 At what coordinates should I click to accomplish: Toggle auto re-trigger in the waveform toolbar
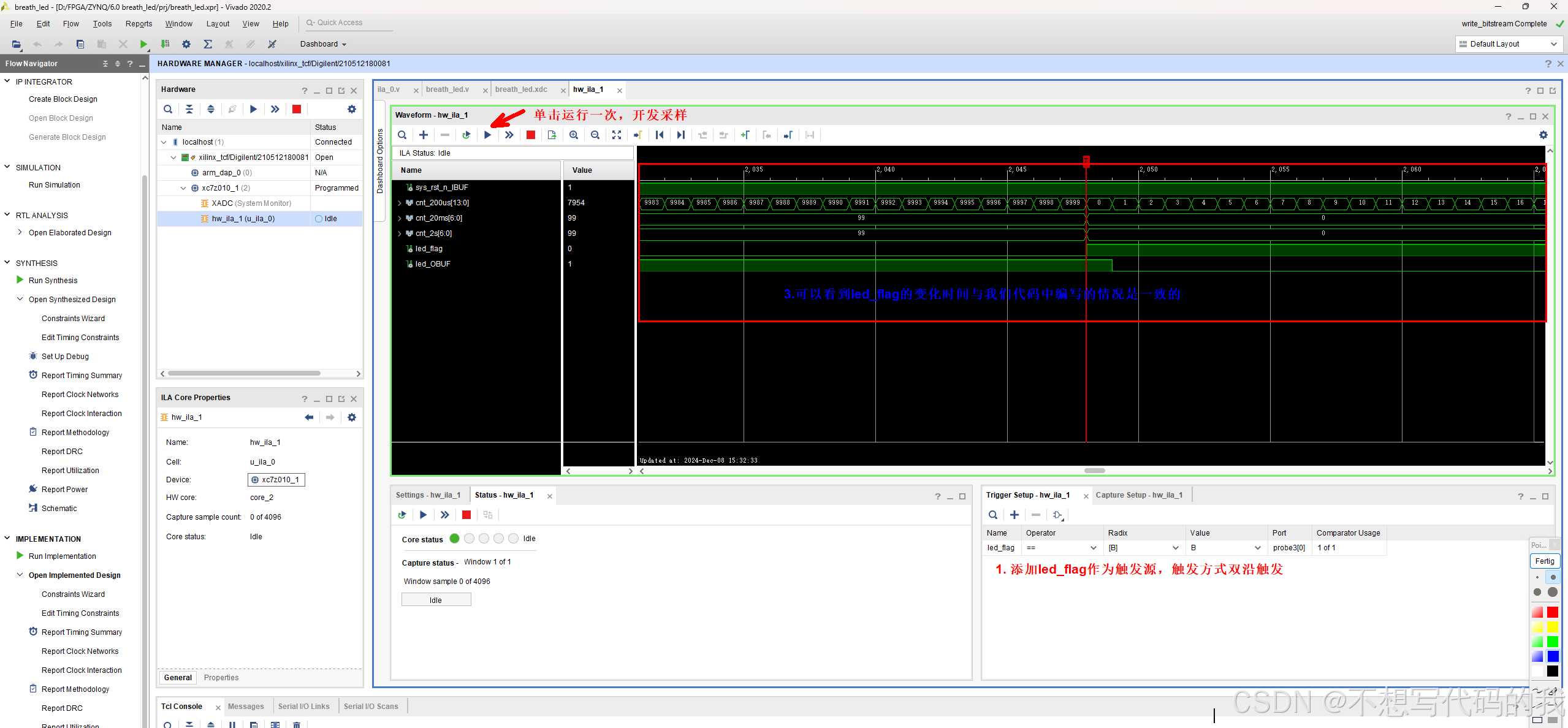coord(466,135)
